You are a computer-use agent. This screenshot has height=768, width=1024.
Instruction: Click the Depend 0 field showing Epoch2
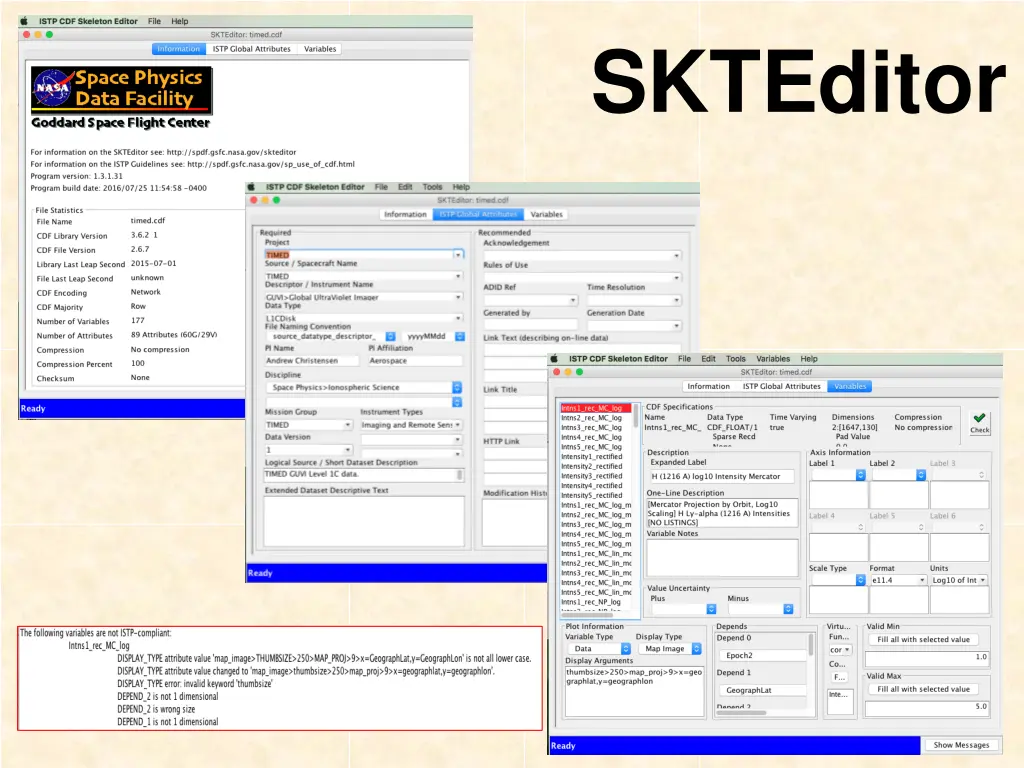(761, 655)
